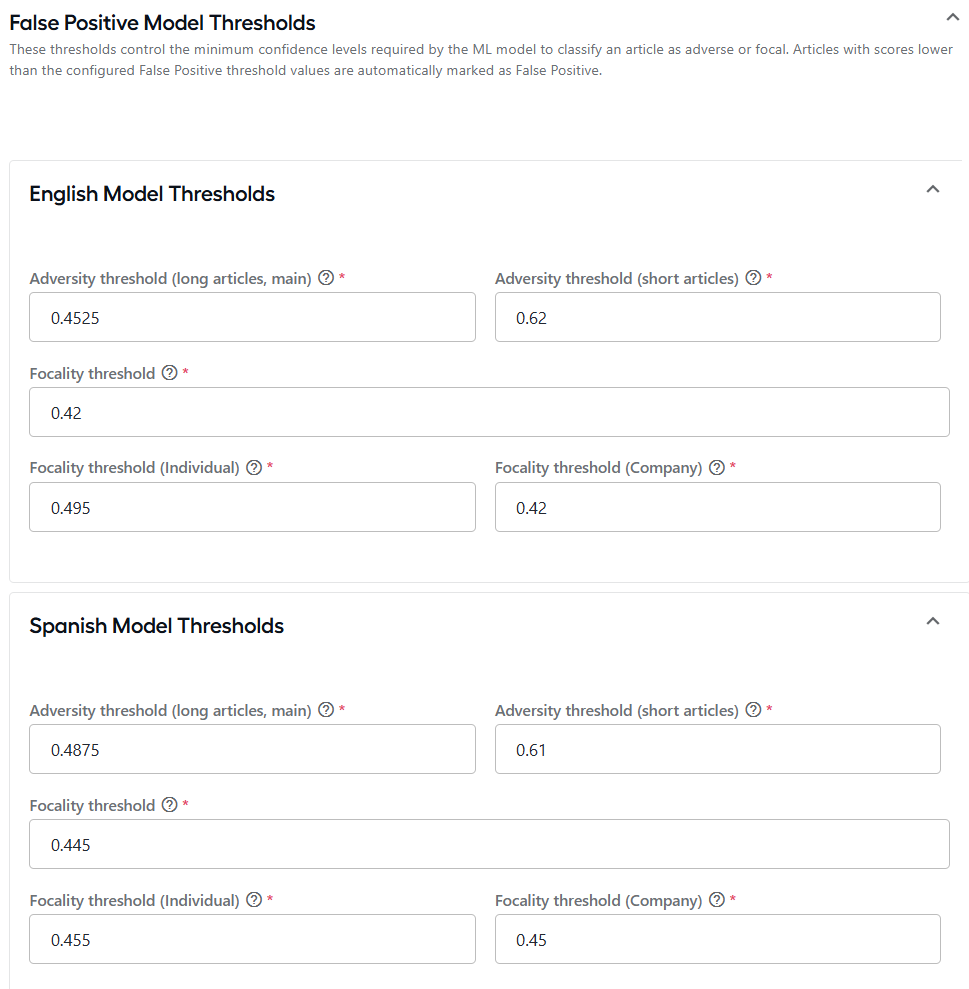
Task: Edit English Focality threshold (Individual) field 0.495
Action: coord(252,507)
